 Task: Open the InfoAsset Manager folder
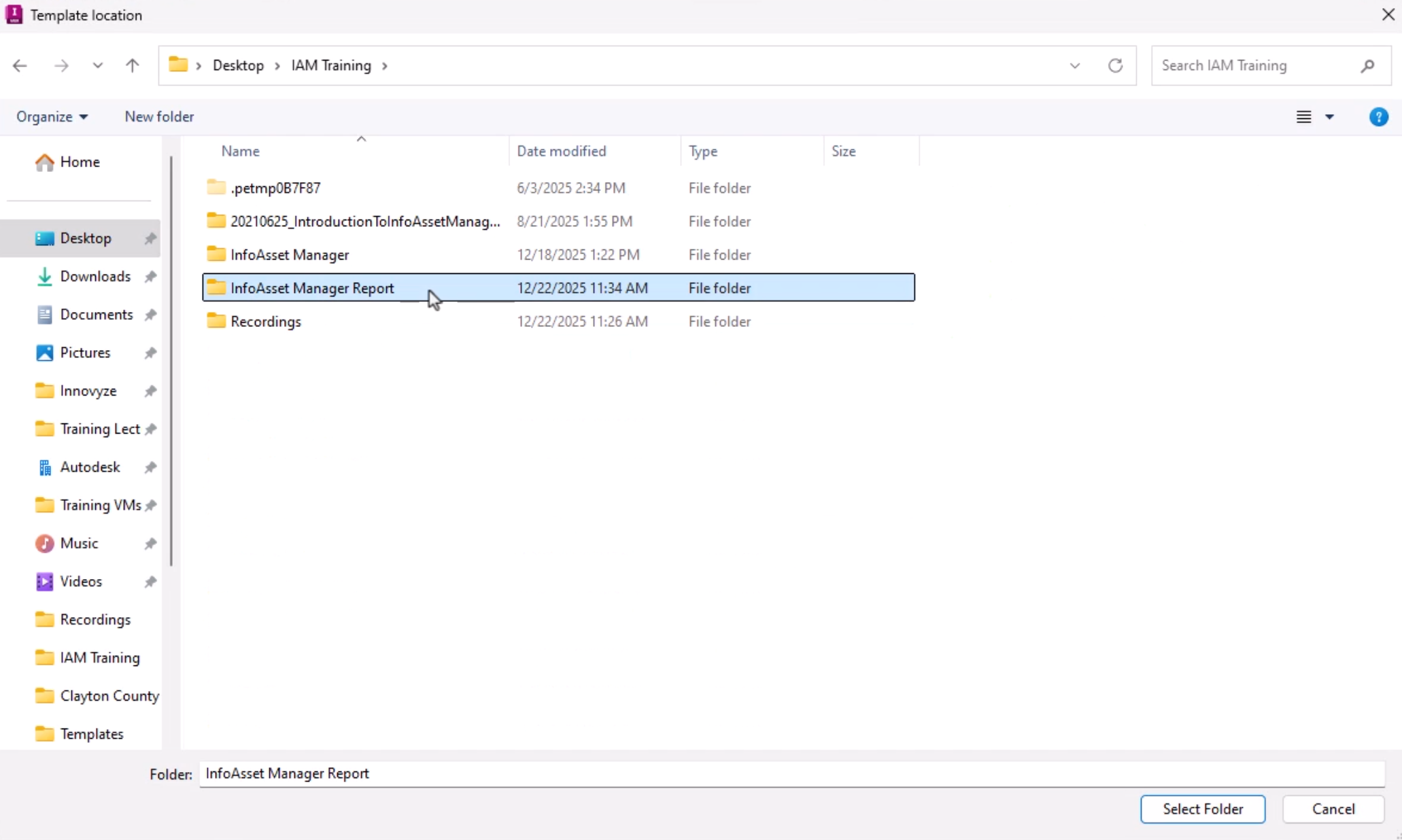tap(290, 254)
